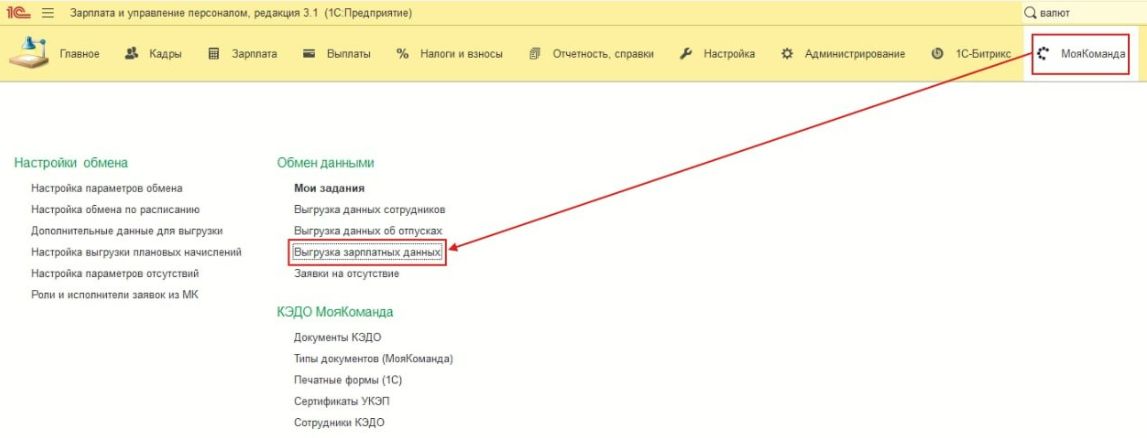Viewport: 1147px width, 438px height.
Task: Switch to the 1С-Битрикс section
Action: 970,54
